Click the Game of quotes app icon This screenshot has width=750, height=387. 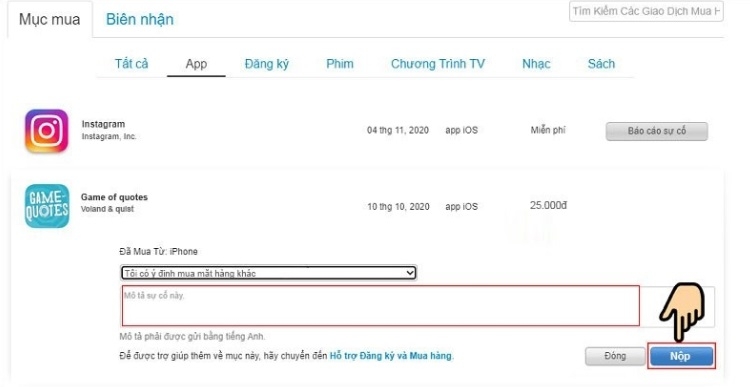tap(47, 206)
